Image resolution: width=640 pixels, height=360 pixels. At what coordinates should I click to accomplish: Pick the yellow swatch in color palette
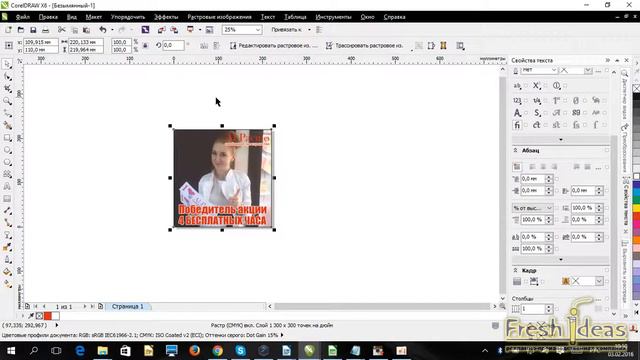(636, 208)
